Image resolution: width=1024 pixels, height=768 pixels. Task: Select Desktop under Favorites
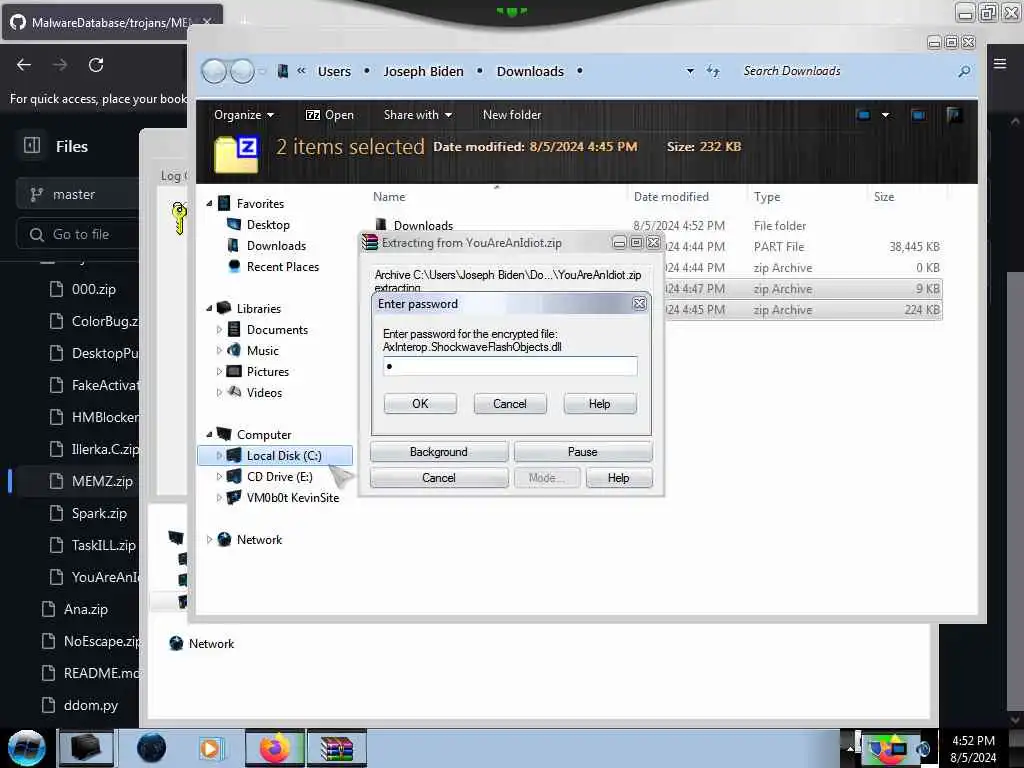[268, 225]
